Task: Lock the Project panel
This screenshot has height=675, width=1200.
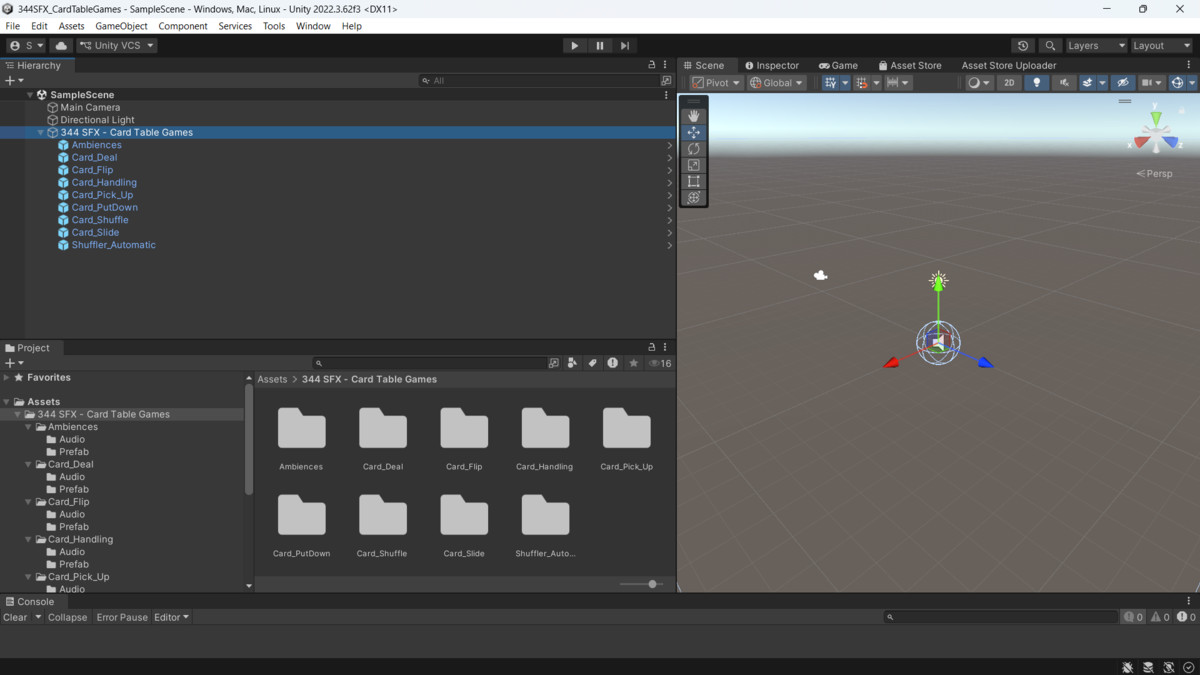Action: click(652, 347)
